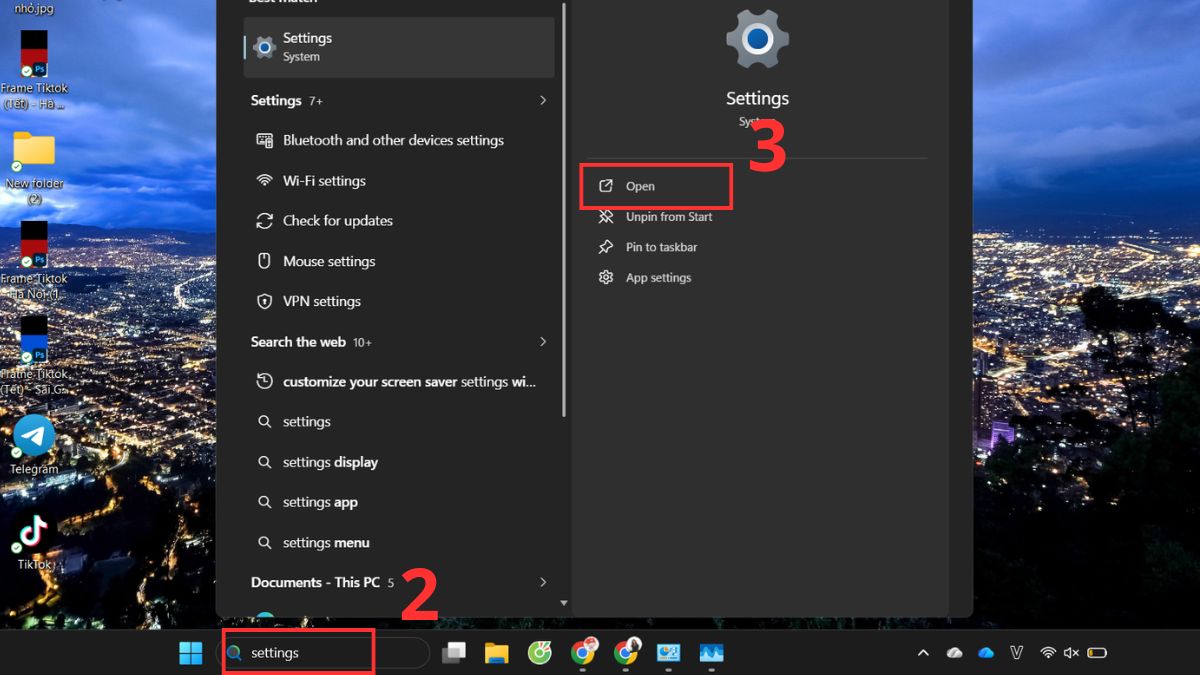Screen dimensions: 1200x675
Task: Select web suggestion 'settings app'
Action: (307, 502)
